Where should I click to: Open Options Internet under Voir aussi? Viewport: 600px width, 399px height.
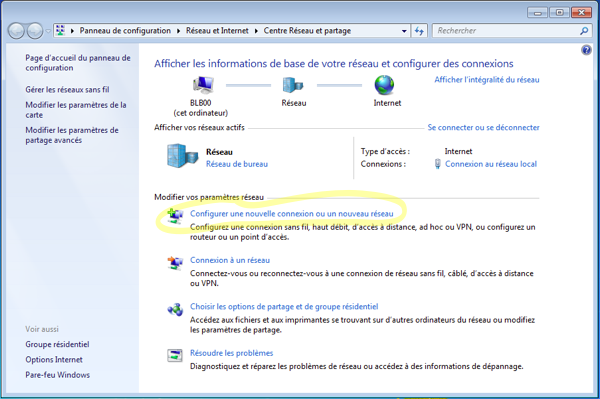[x=54, y=360]
